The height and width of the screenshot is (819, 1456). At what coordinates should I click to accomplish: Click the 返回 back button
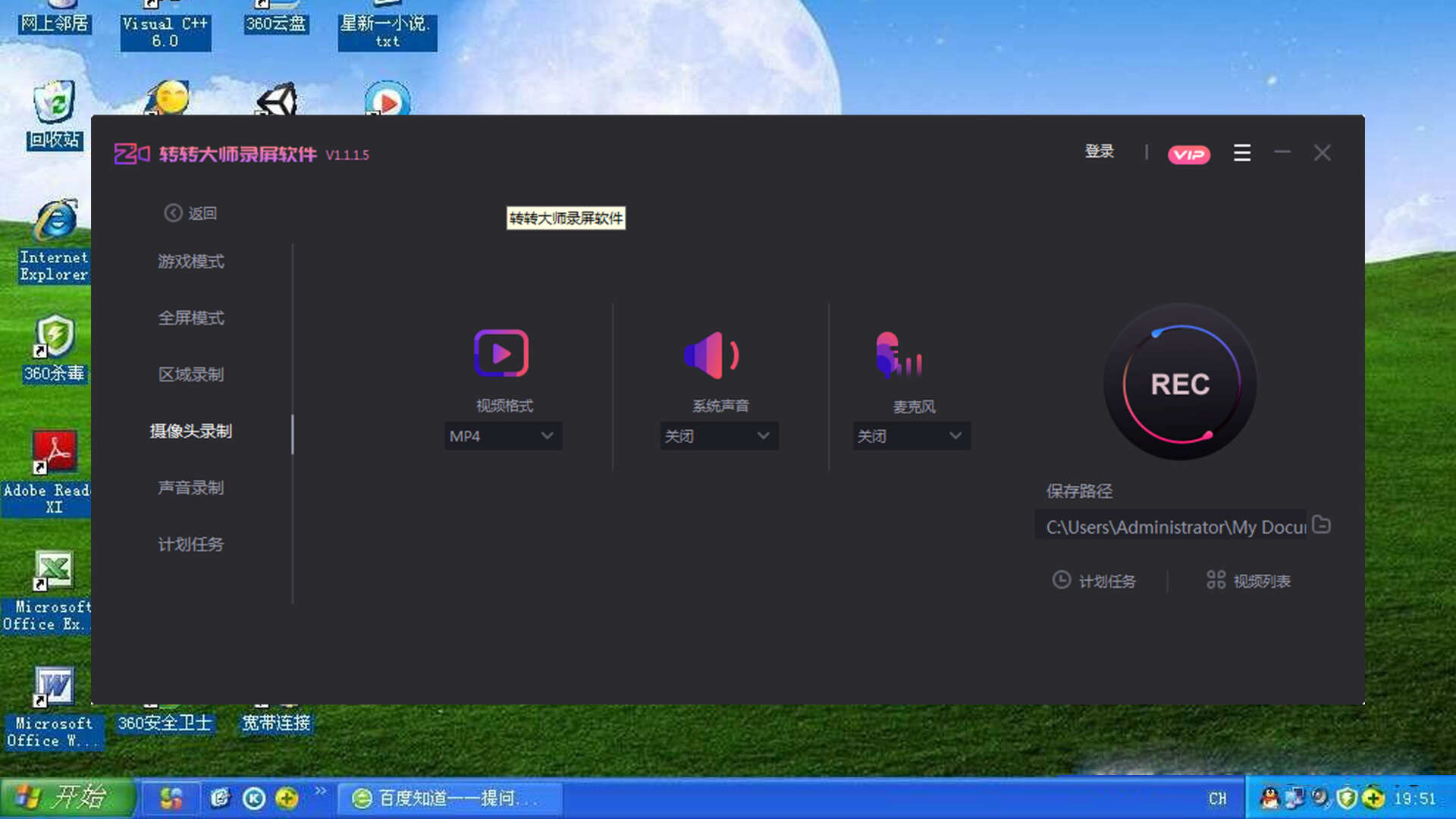191,213
